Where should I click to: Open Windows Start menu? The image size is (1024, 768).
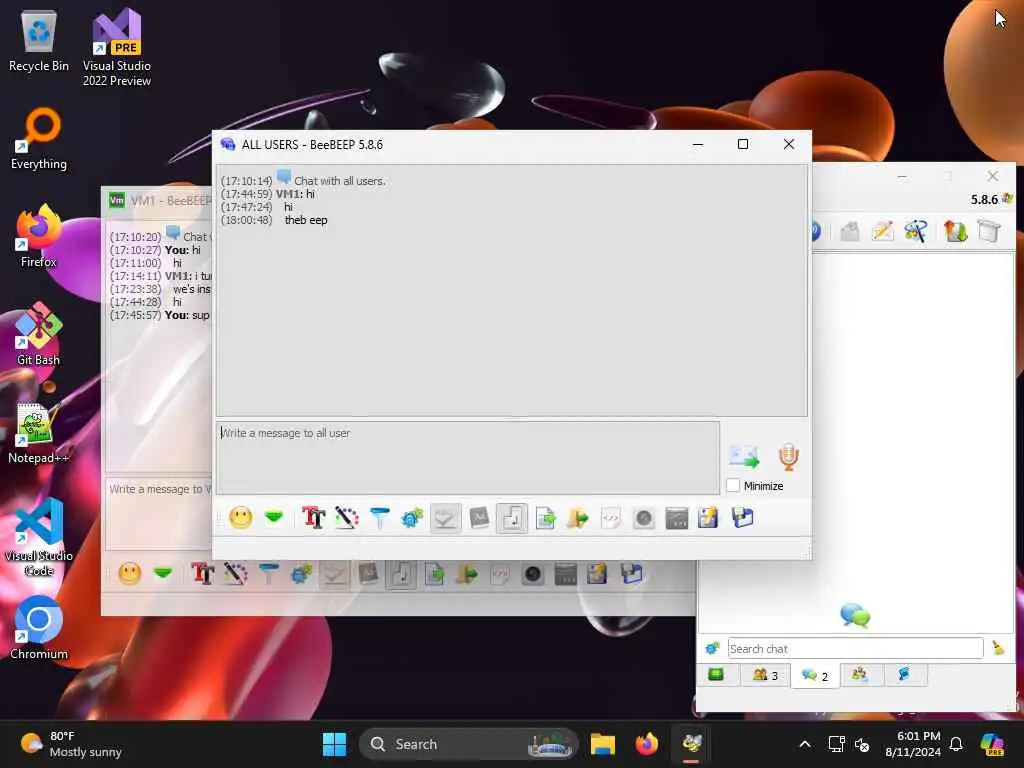coord(334,744)
